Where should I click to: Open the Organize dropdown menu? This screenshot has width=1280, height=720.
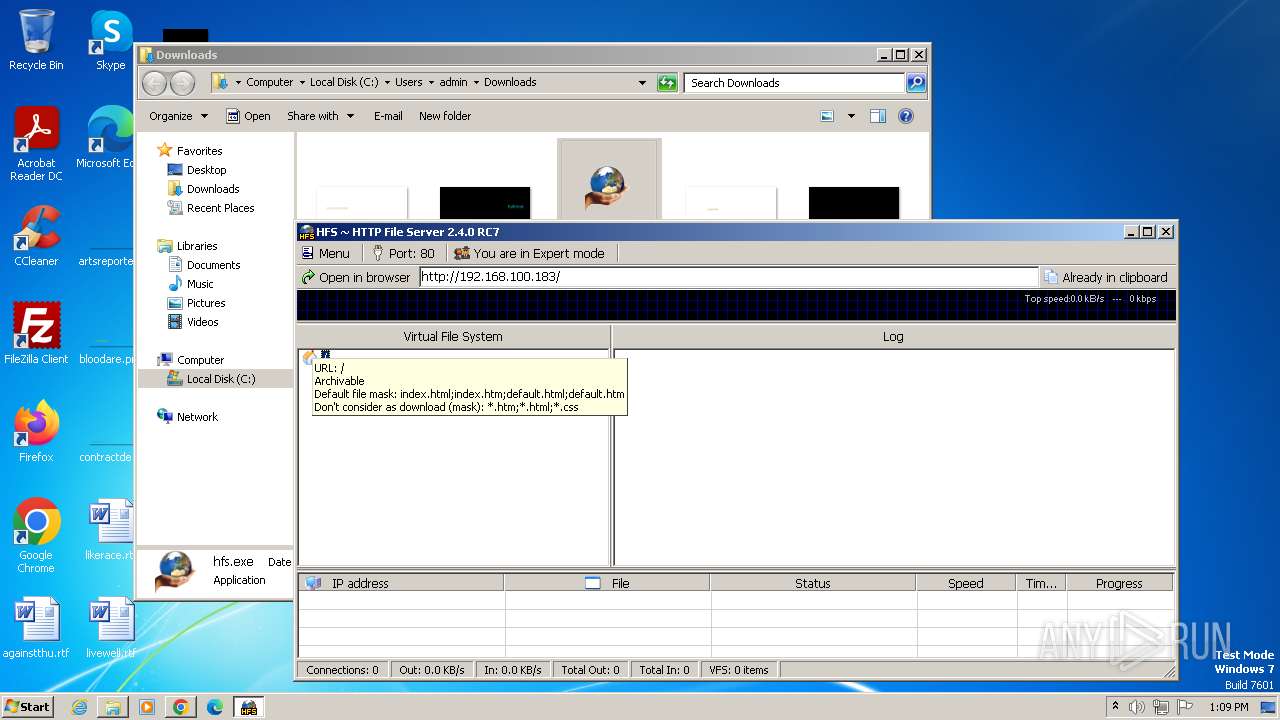[178, 116]
